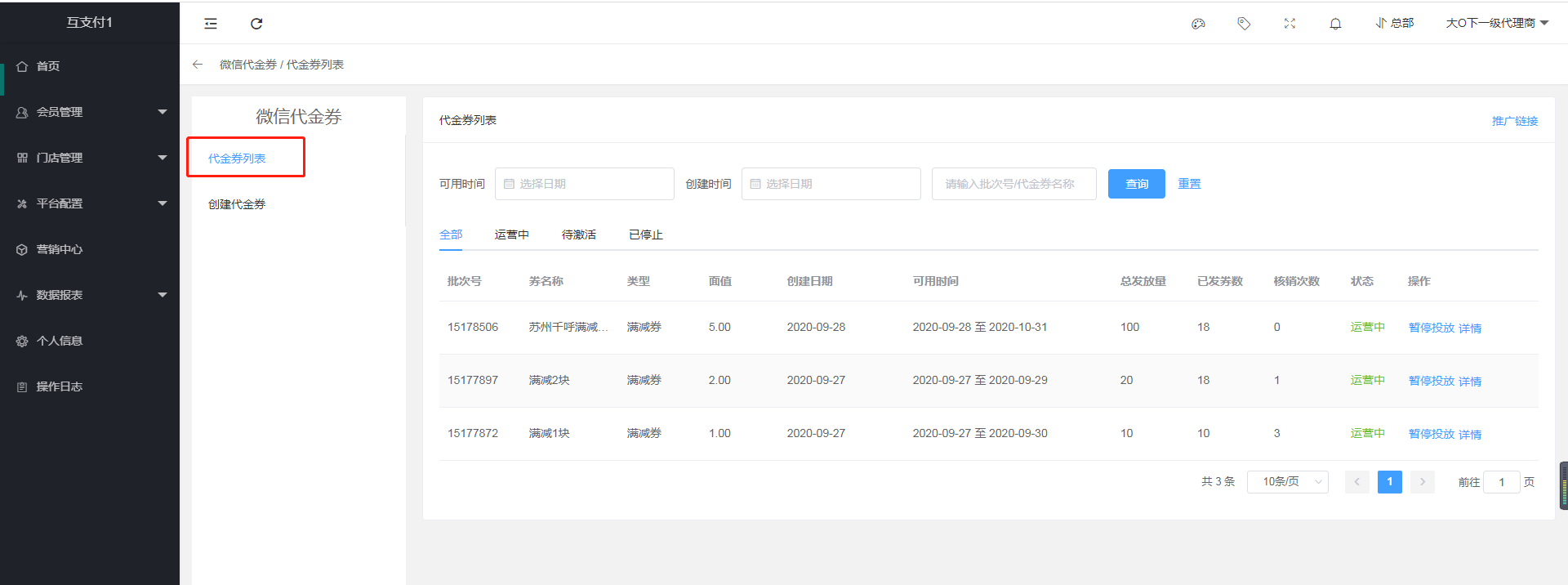
Task: Expand the 数据报表 menu arrow
Action: [x=163, y=295]
